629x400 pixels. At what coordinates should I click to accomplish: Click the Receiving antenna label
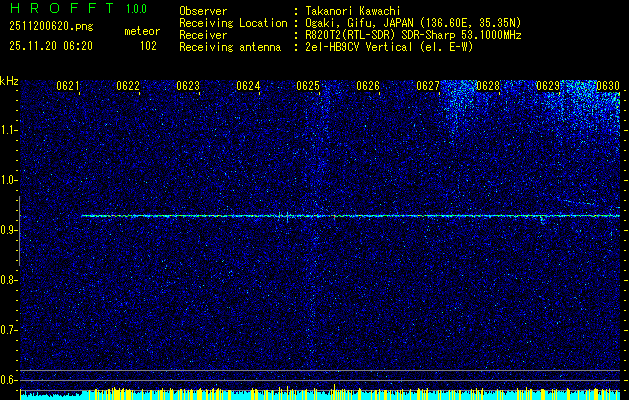coord(230,47)
